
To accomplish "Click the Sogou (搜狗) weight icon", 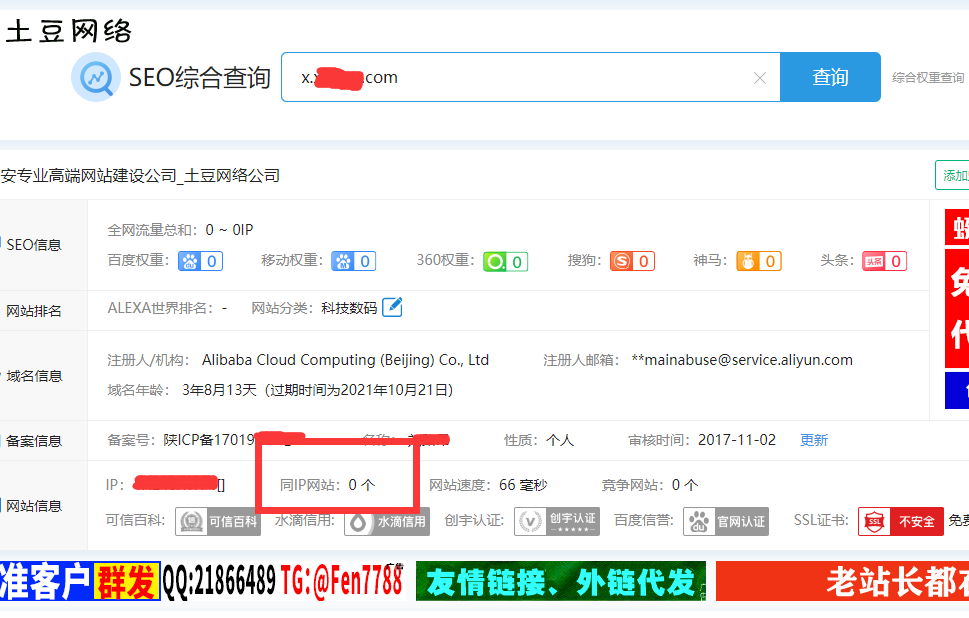I will click(621, 260).
